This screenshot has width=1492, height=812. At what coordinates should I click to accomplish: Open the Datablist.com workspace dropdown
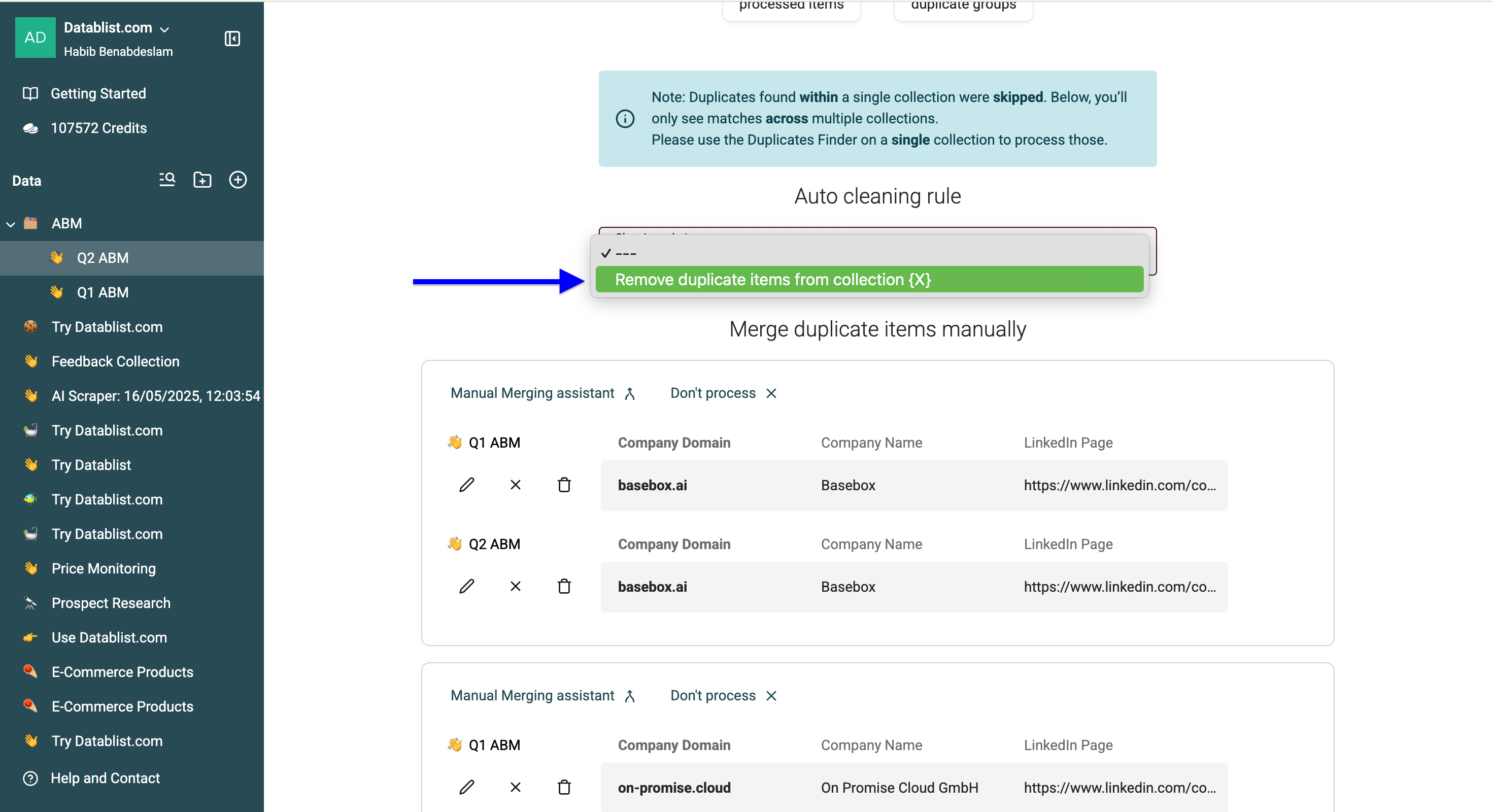(116, 28)
